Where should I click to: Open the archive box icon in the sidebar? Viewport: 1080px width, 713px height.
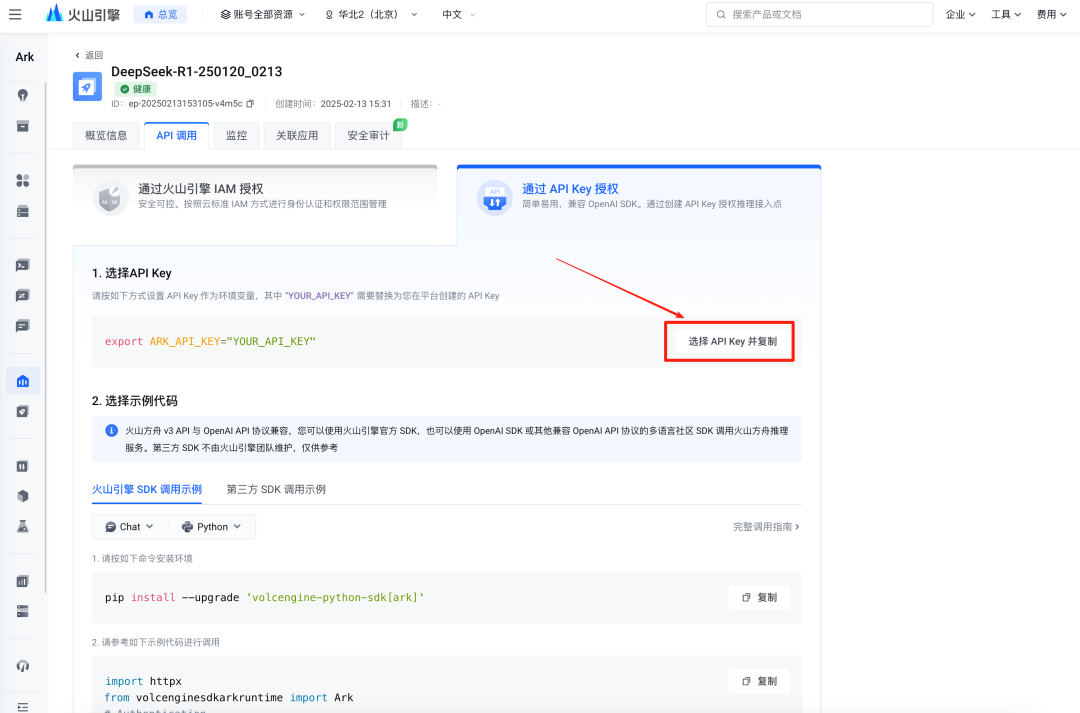point(23,126)
